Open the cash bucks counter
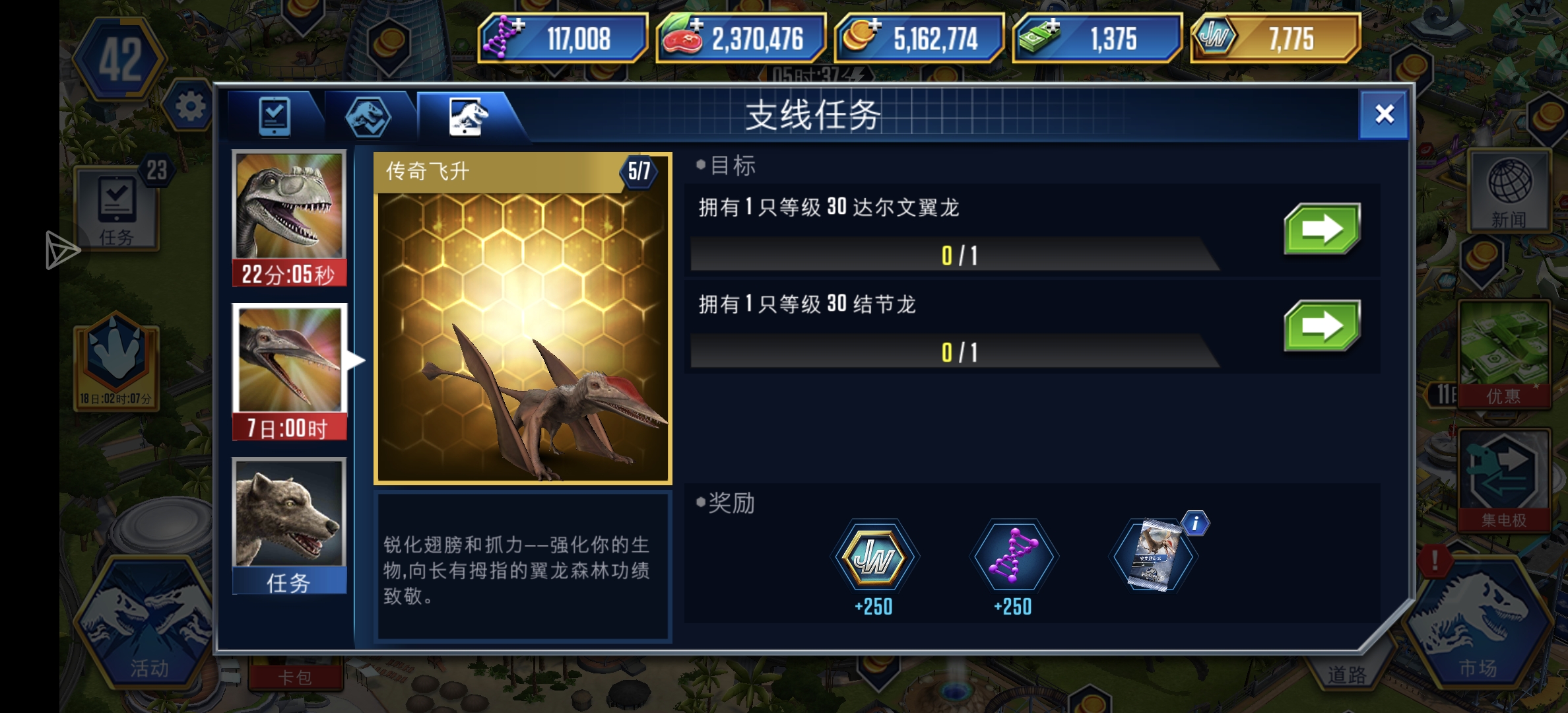Viewport: 1568px width, 713px height. click(1097, 38)
